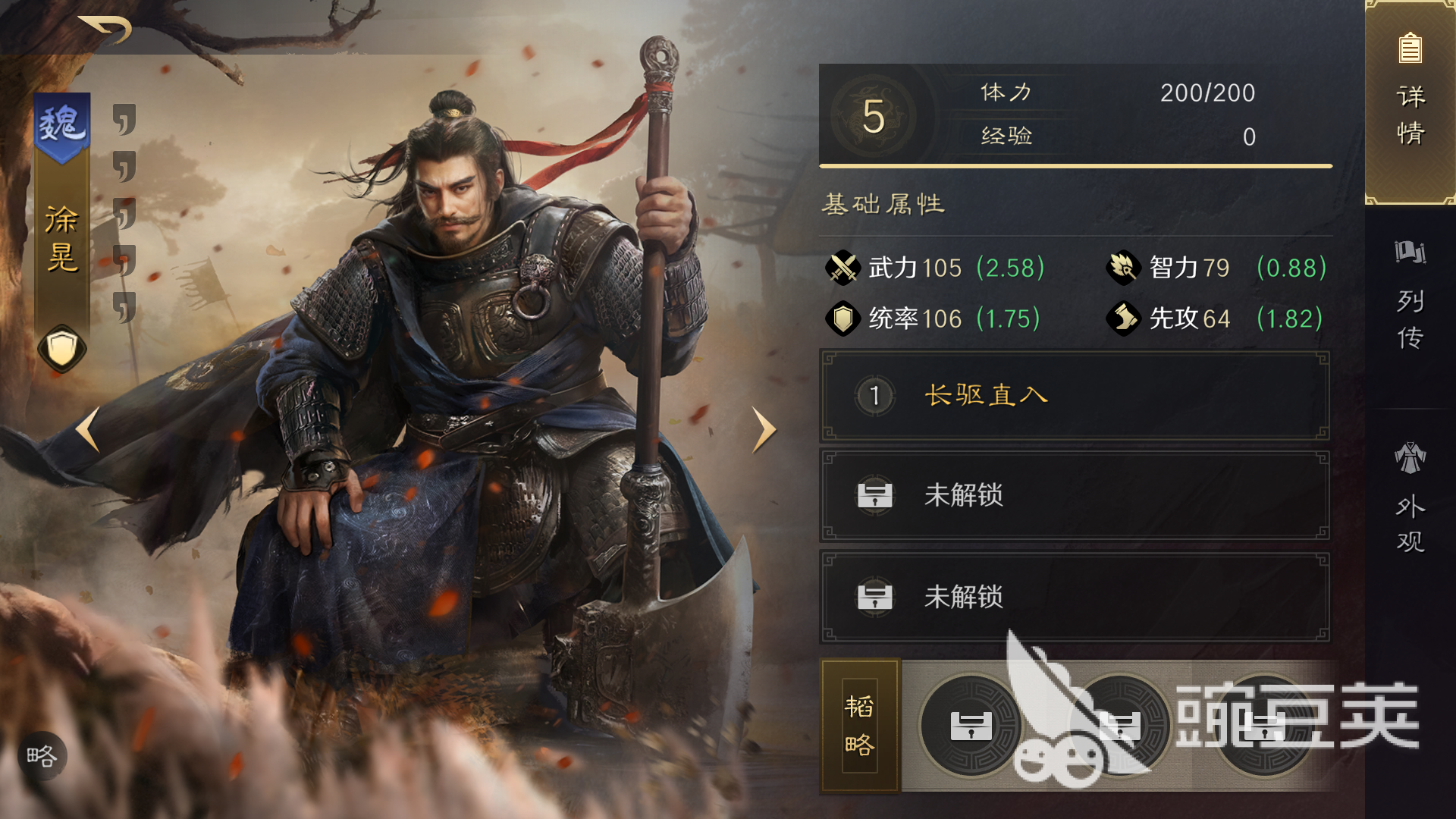Image resolution: width=1456 pixels, height=819 pixels.
Task: Click the second 未解锁 skill slot
Action: click(1075, 598)
